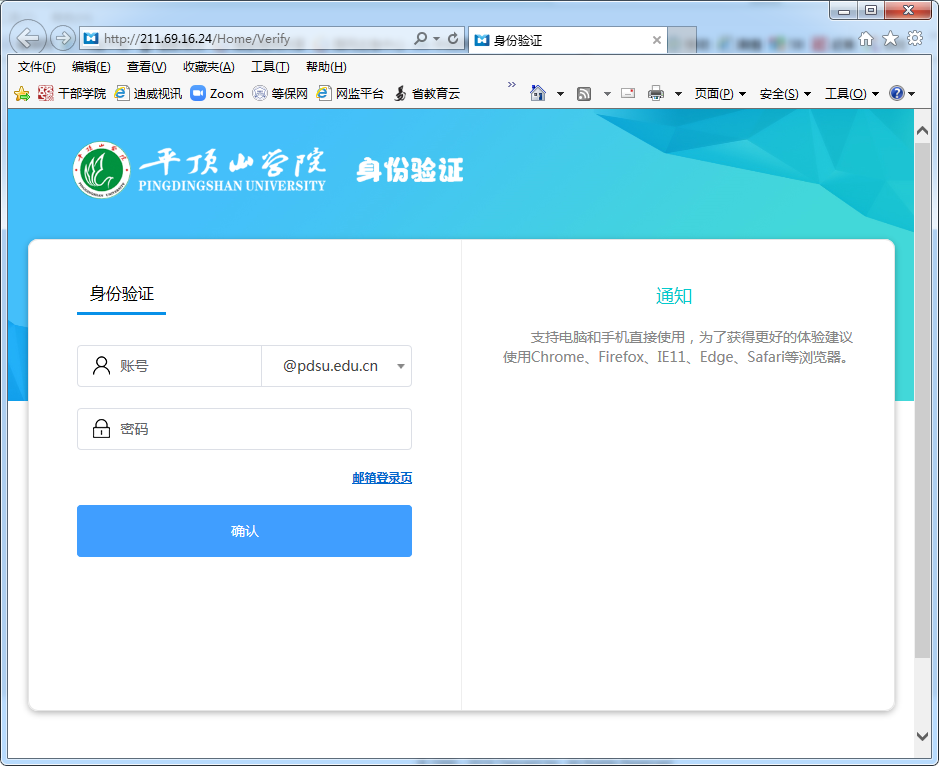Click the Read mail icon
939x766 pixels.
tap(628, 93)
